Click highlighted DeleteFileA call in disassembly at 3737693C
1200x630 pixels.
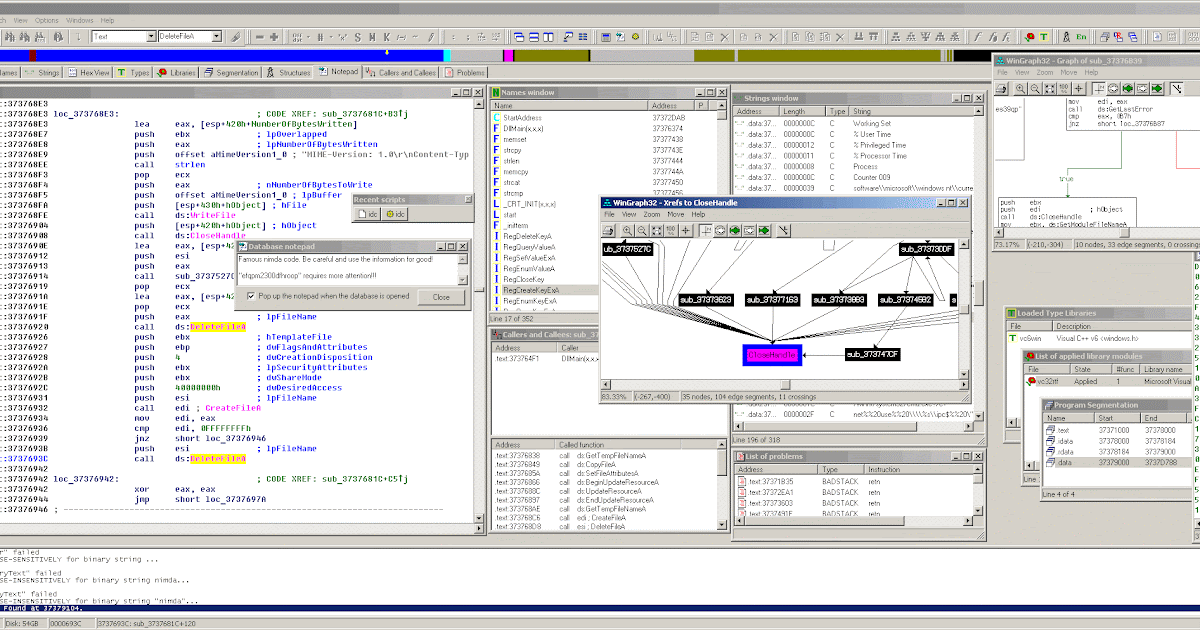point(219,459)
